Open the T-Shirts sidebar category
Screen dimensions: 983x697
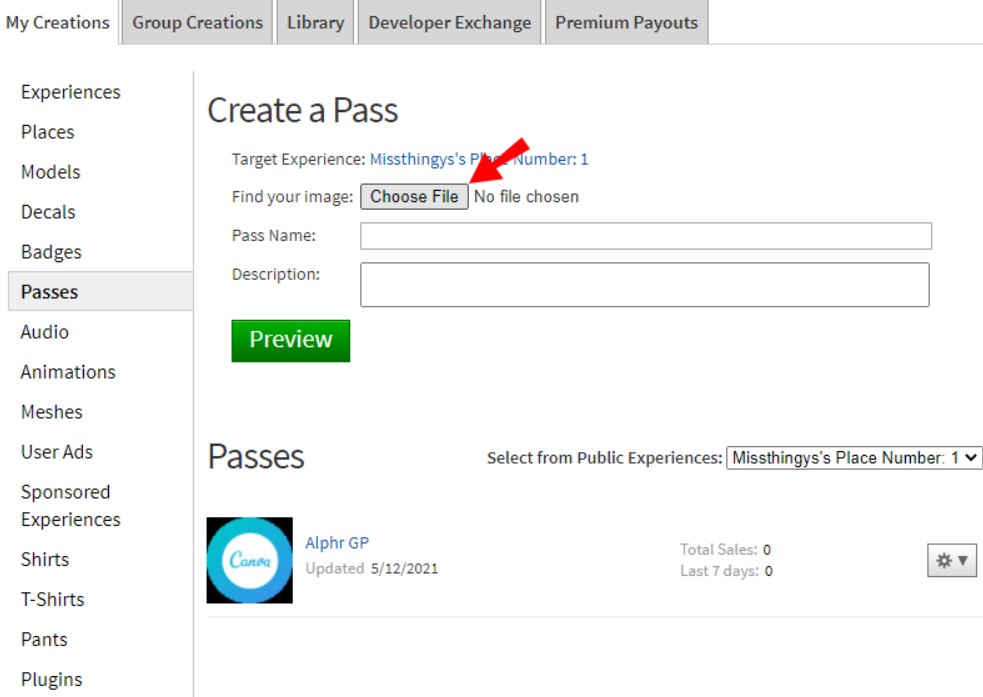click(x=53, y=600)
